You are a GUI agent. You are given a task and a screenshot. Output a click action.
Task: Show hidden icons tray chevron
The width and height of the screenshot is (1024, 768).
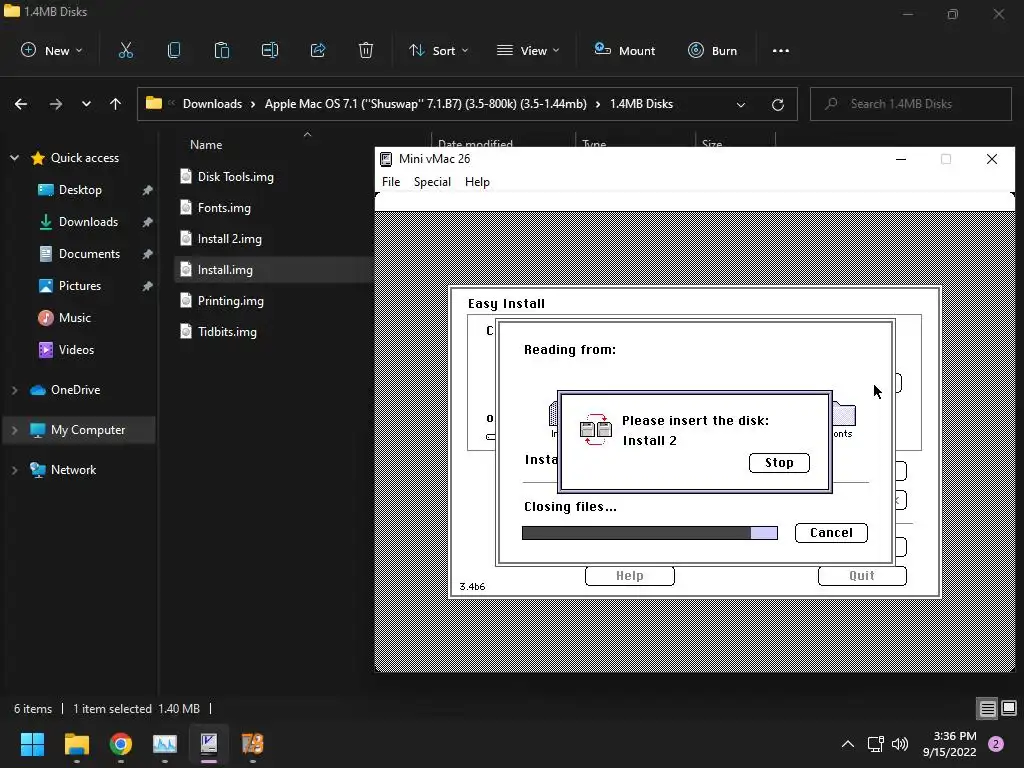(848, 744)
